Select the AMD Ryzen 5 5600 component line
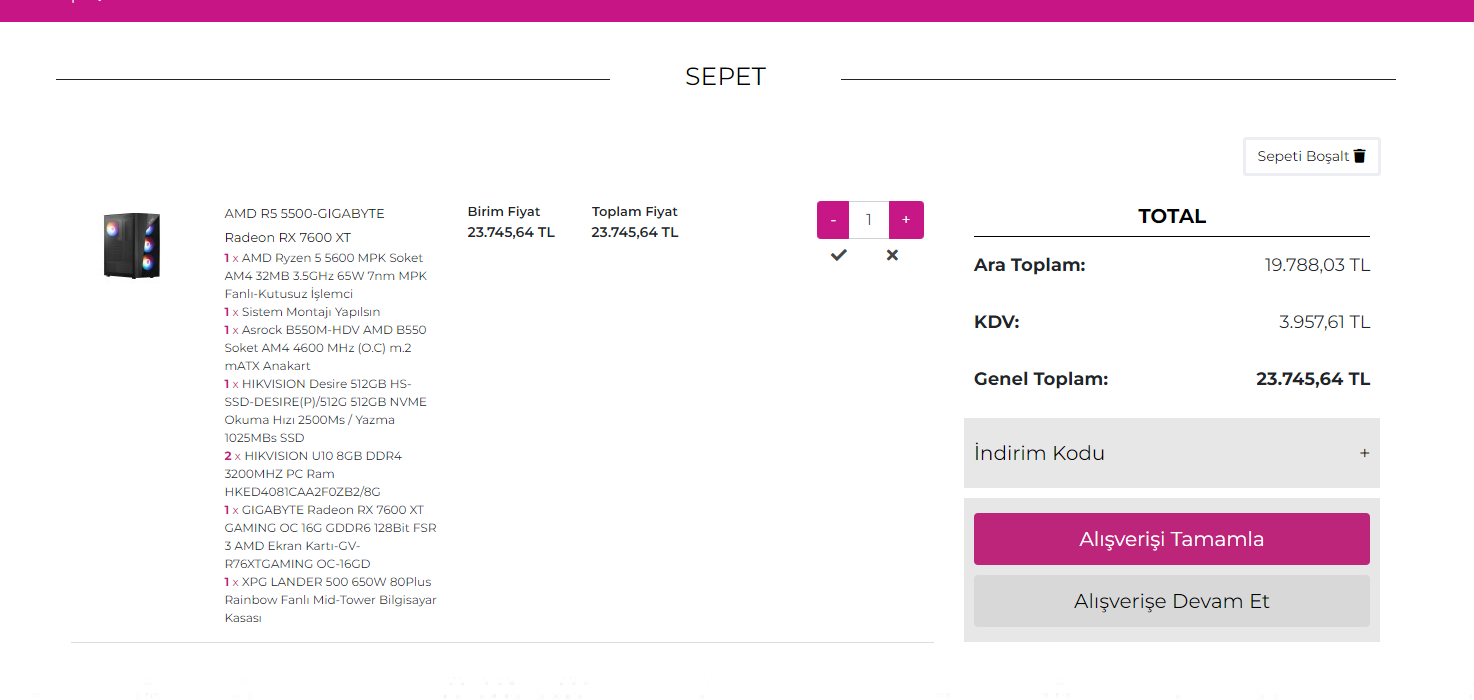Viewport: 1474px width, 700px height. click(326, 275)
